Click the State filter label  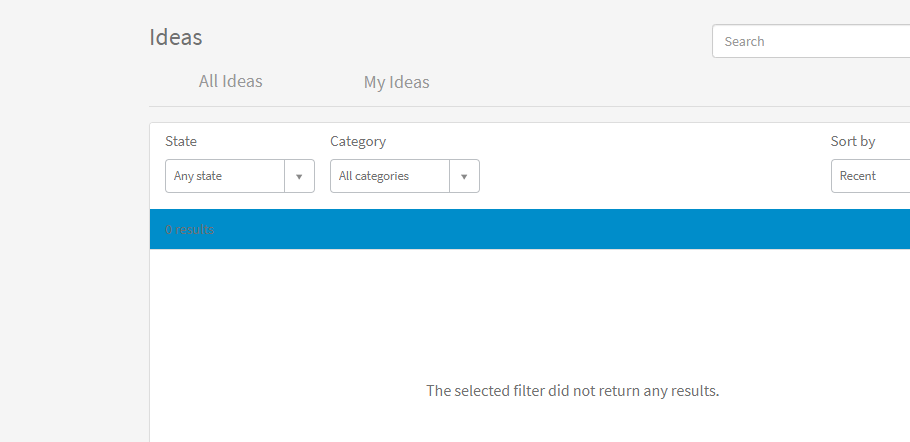click(181, 141)
